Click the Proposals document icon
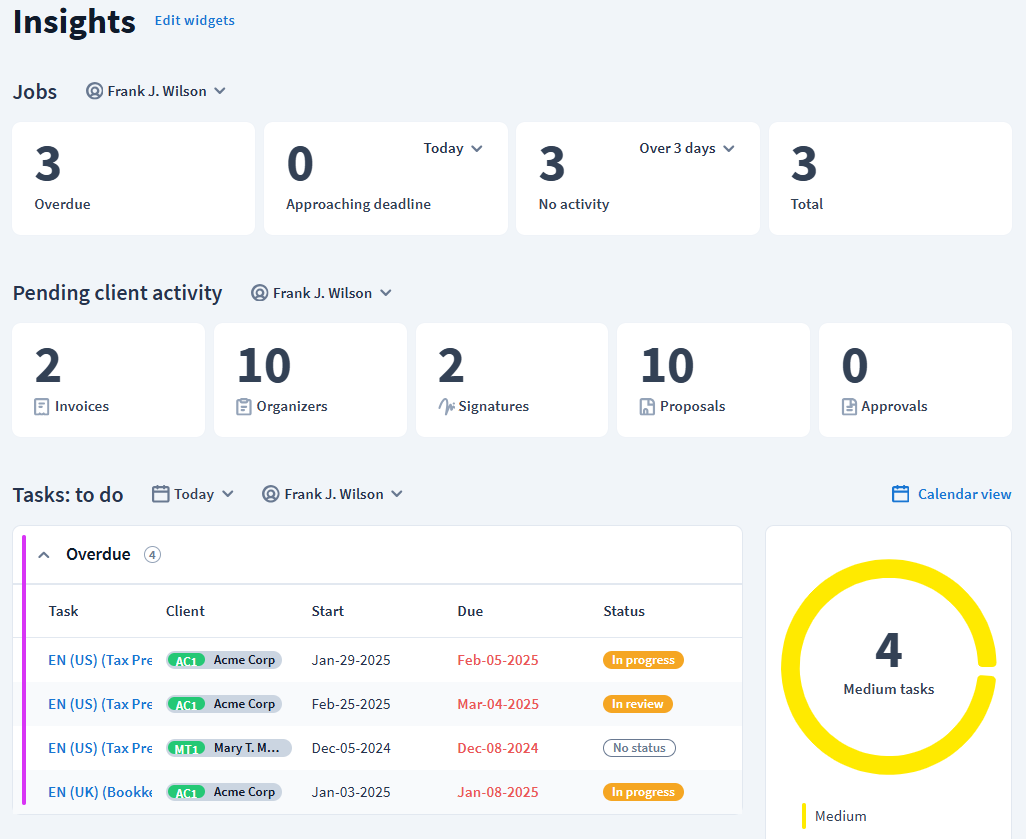 (647, 407)
